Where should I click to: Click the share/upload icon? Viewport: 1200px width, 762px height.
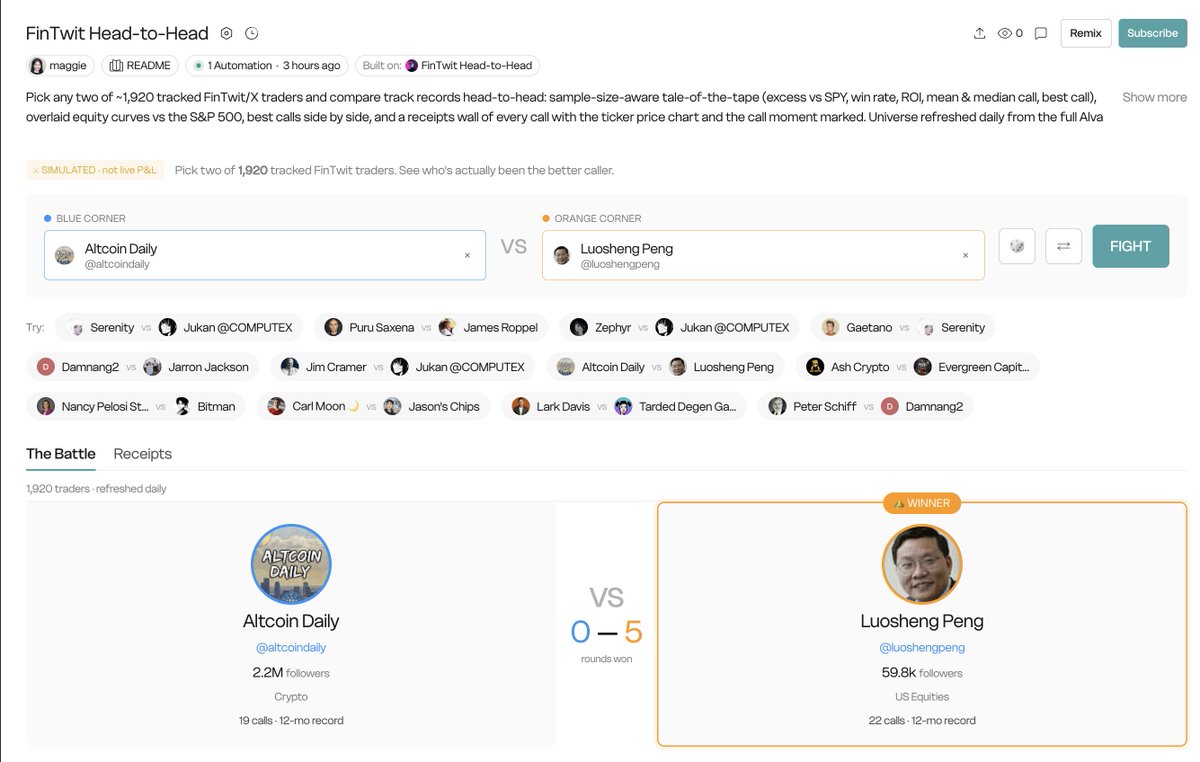[x=979, y=33]
